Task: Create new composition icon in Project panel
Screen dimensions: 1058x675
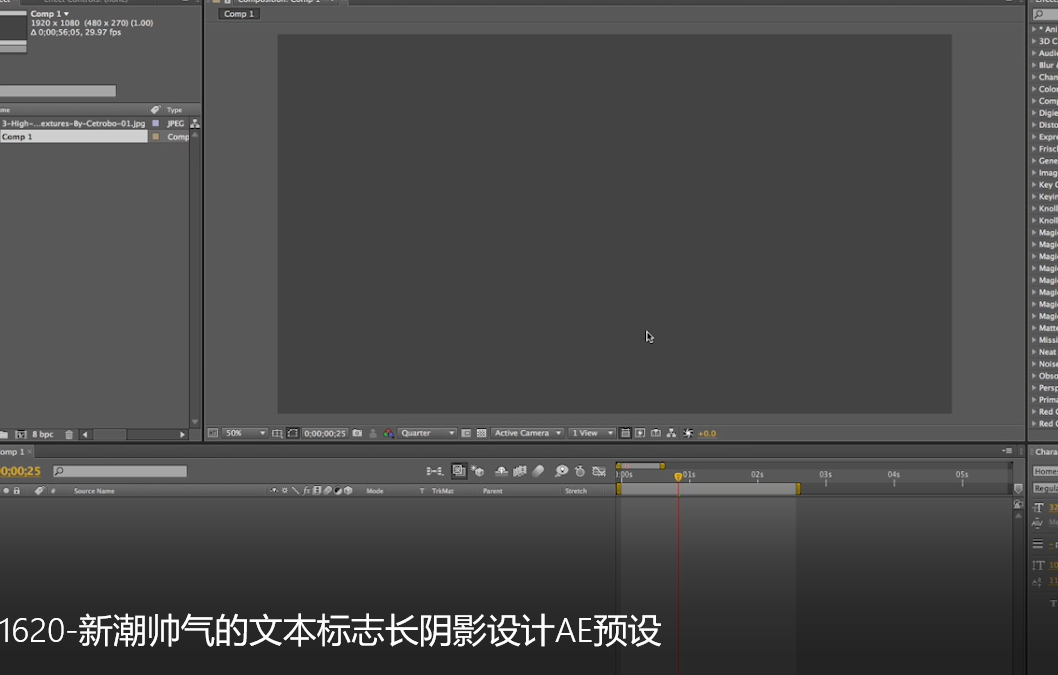Action: pos(21,435)
